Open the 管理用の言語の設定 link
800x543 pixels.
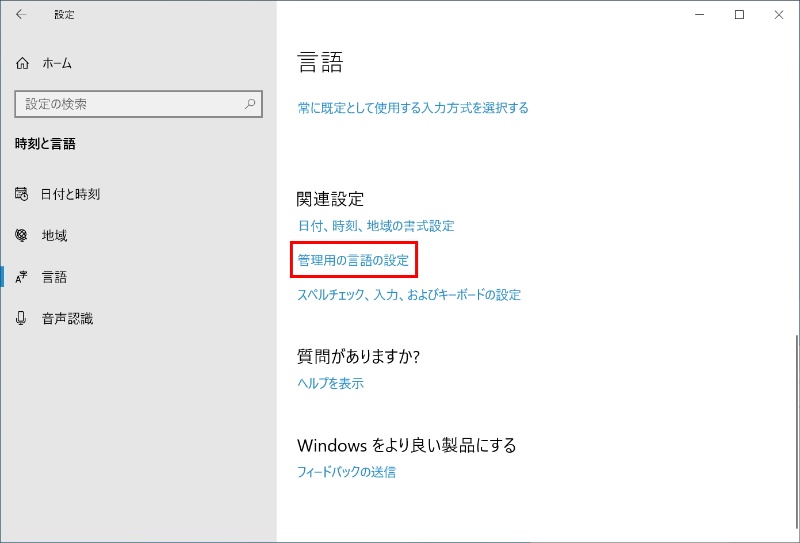click(353, 260)
